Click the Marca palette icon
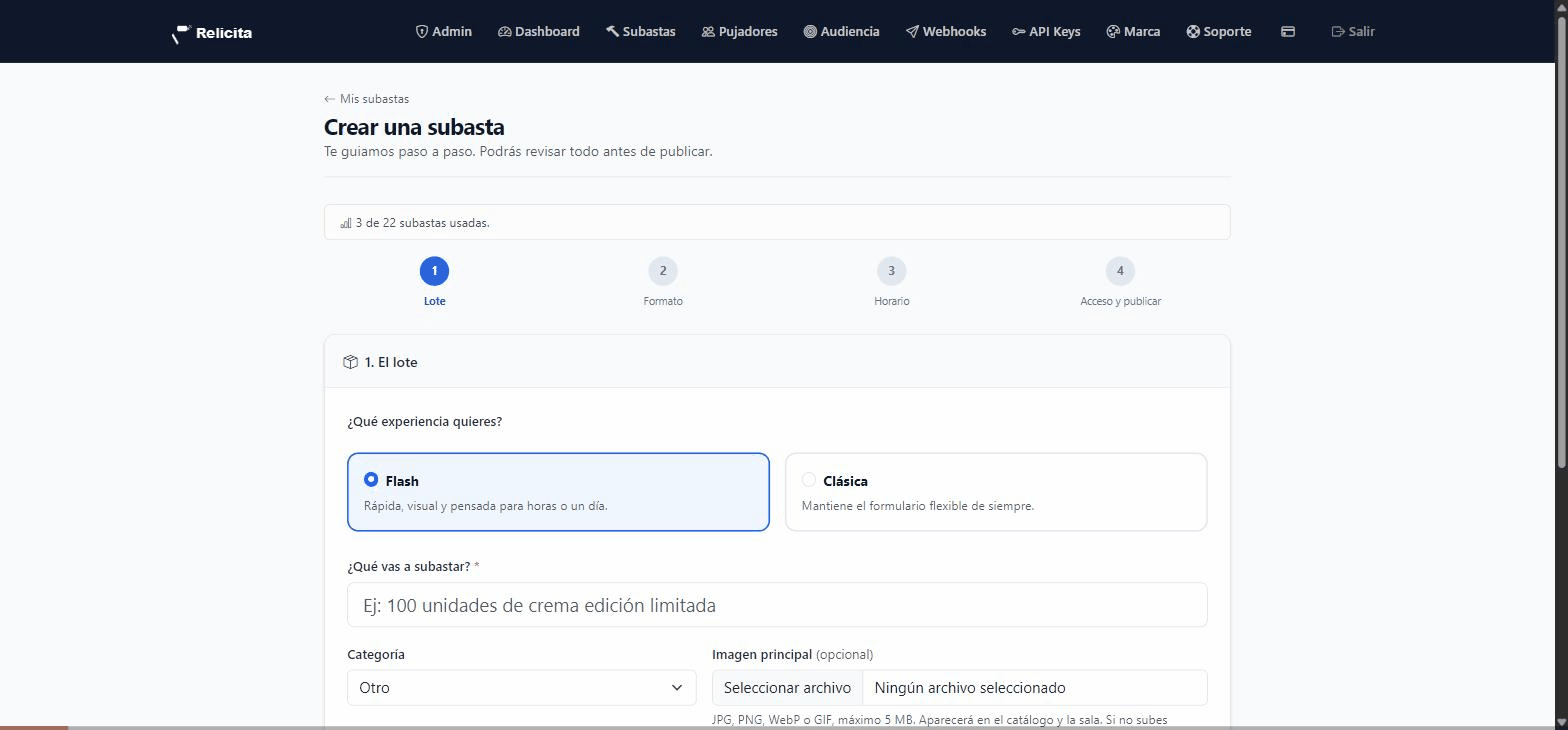Image resolution: width=1568 pixels, height=730 pixels. pos(1113,31)
